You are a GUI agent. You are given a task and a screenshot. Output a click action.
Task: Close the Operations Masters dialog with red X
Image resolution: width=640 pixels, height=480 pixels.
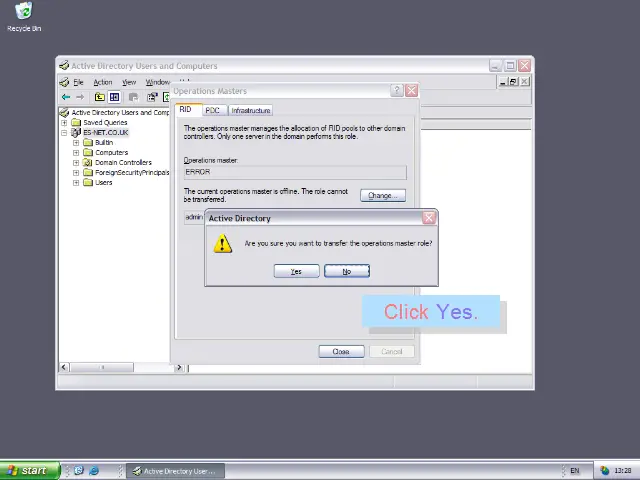click(x=411, y=91)
